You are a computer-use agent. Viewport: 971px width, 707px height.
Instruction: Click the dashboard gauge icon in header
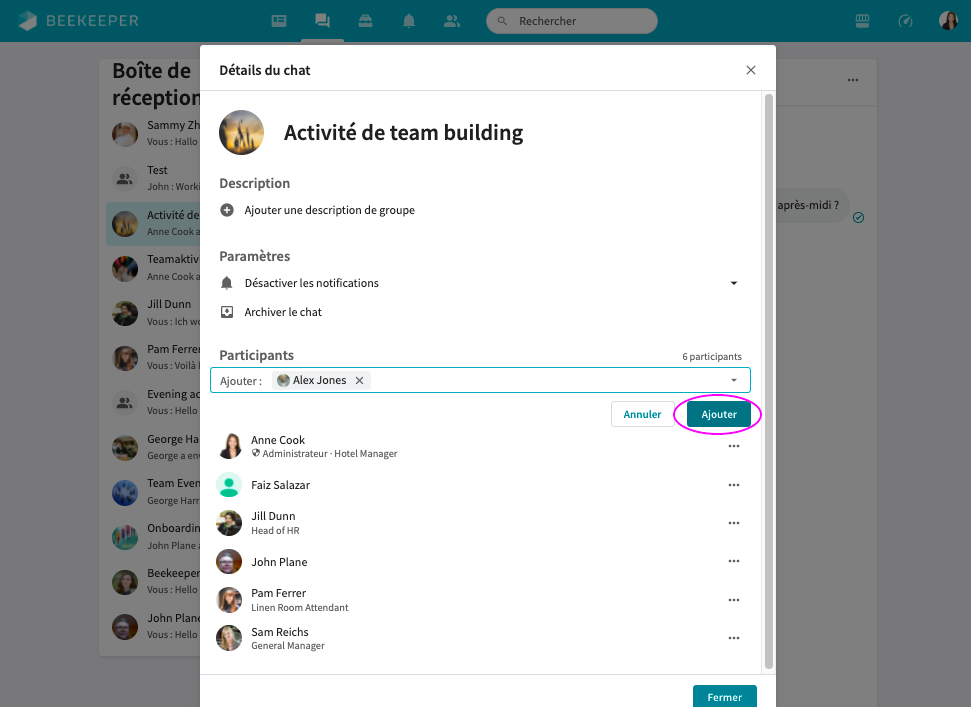906,21
